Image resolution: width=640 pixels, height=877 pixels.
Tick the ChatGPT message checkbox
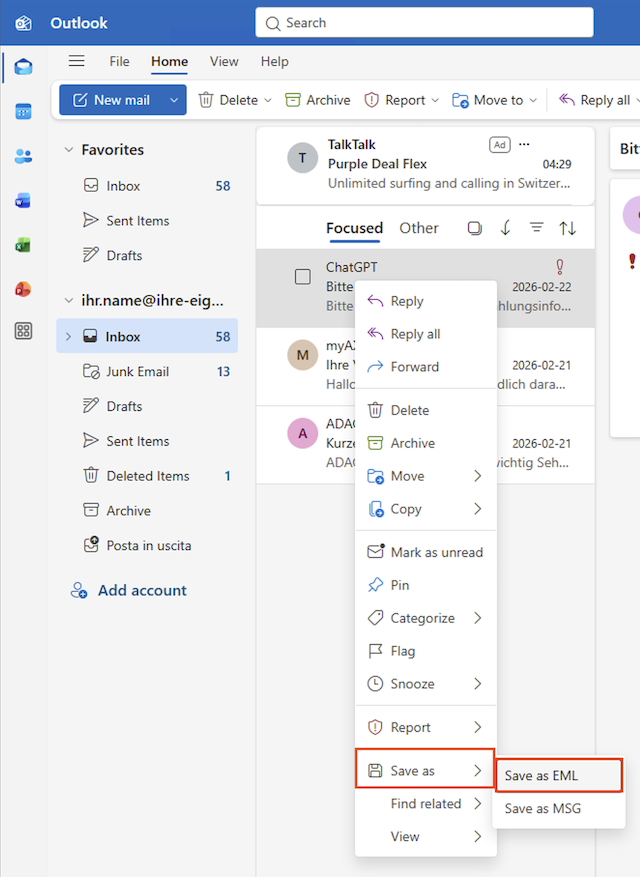pos(303,276)
